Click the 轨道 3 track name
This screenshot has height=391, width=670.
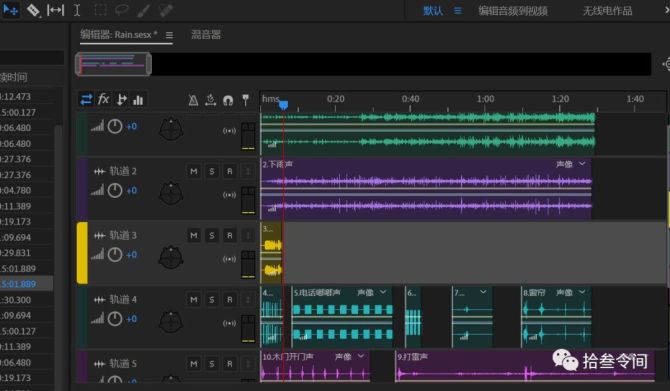pos(123,235)
